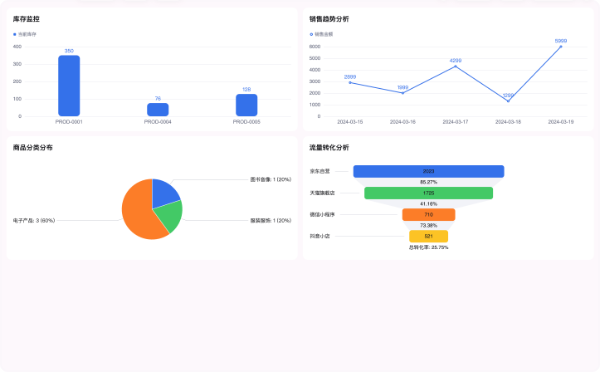Click the 85.27% conversion rate label
600x372 pixels.
tap(429, 182)
